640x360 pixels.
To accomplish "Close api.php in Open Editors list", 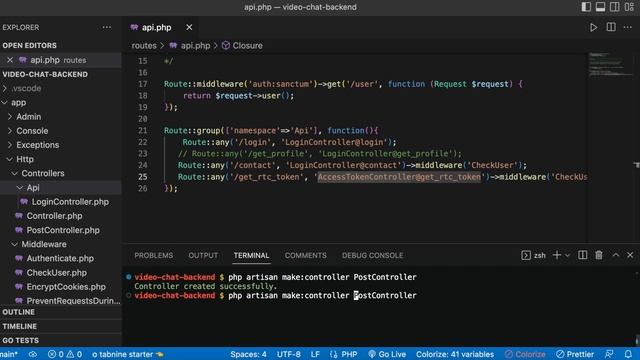I will point(10,60).
